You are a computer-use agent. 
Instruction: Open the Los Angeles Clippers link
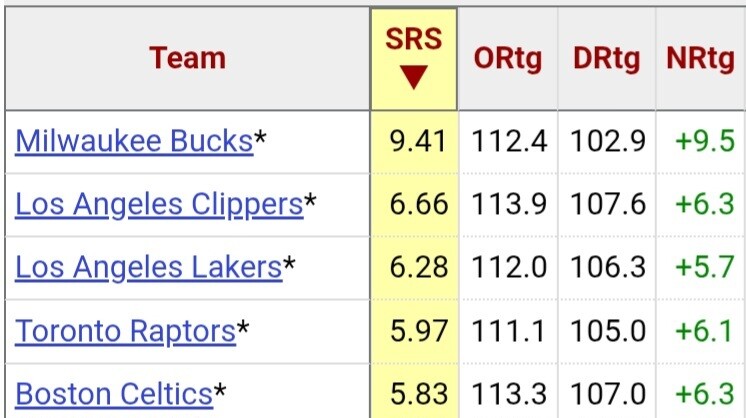tap(159, 204)
